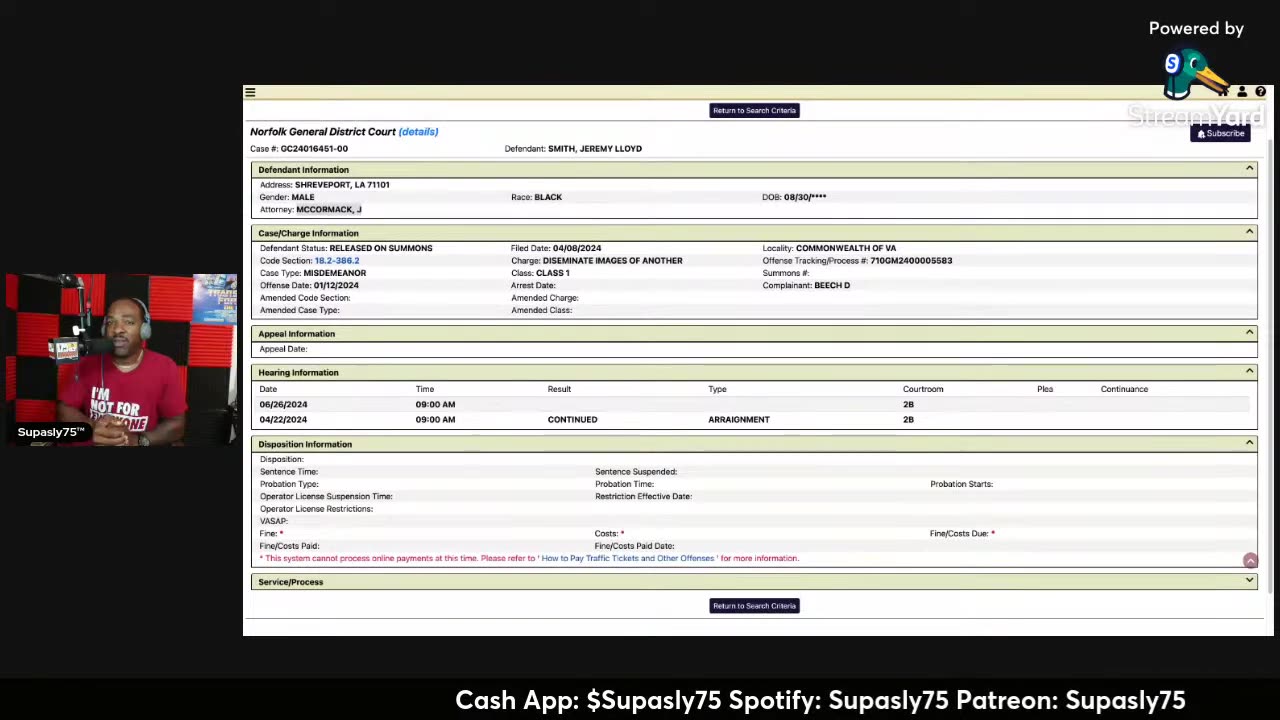
Task: Open the court (details) link
Action: coord(418,132)
